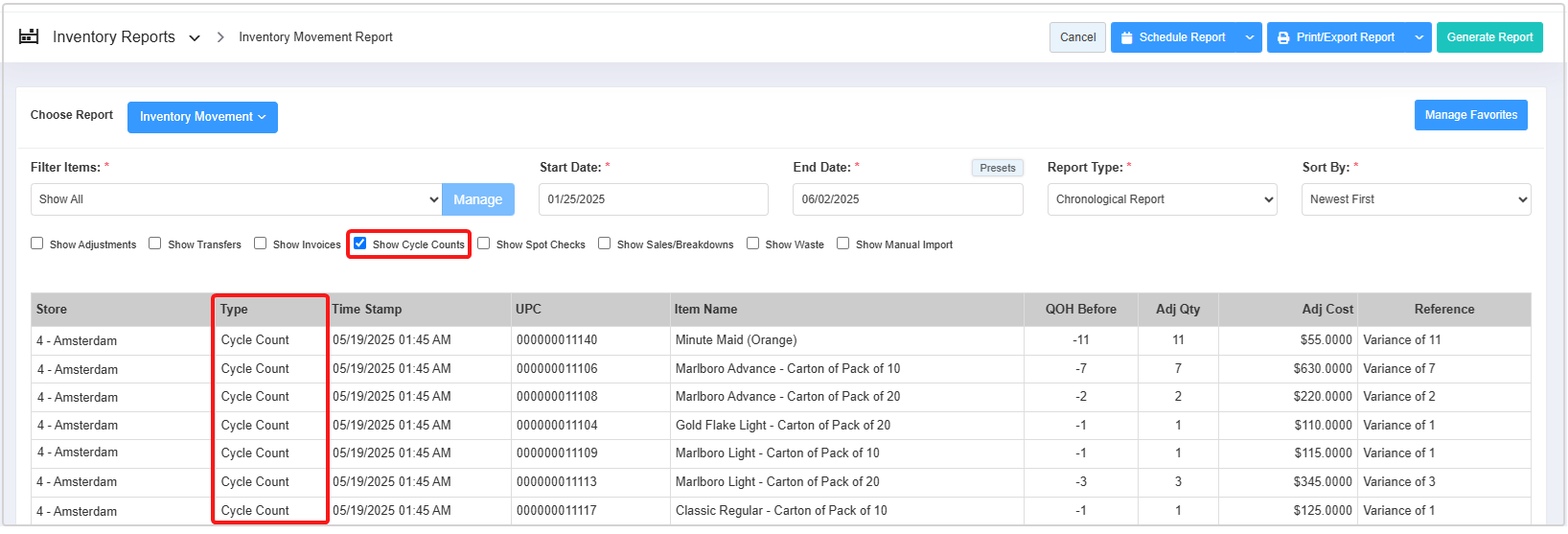1568x534 pixels.
Task: Tick the Show Waste checkbox
Action: (x=753, y=244)
